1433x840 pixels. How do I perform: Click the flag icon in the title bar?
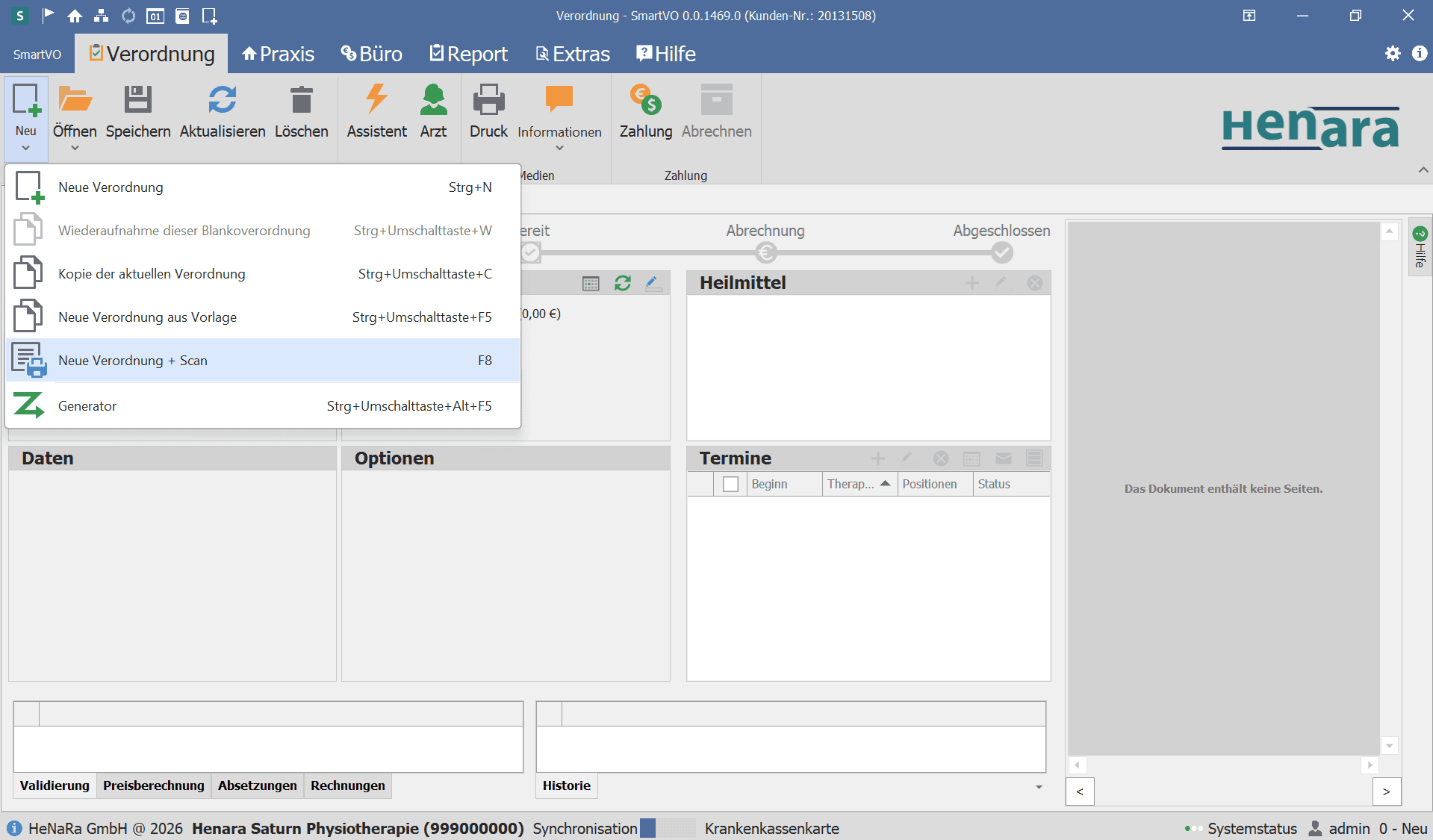click(x=49, y=15)
